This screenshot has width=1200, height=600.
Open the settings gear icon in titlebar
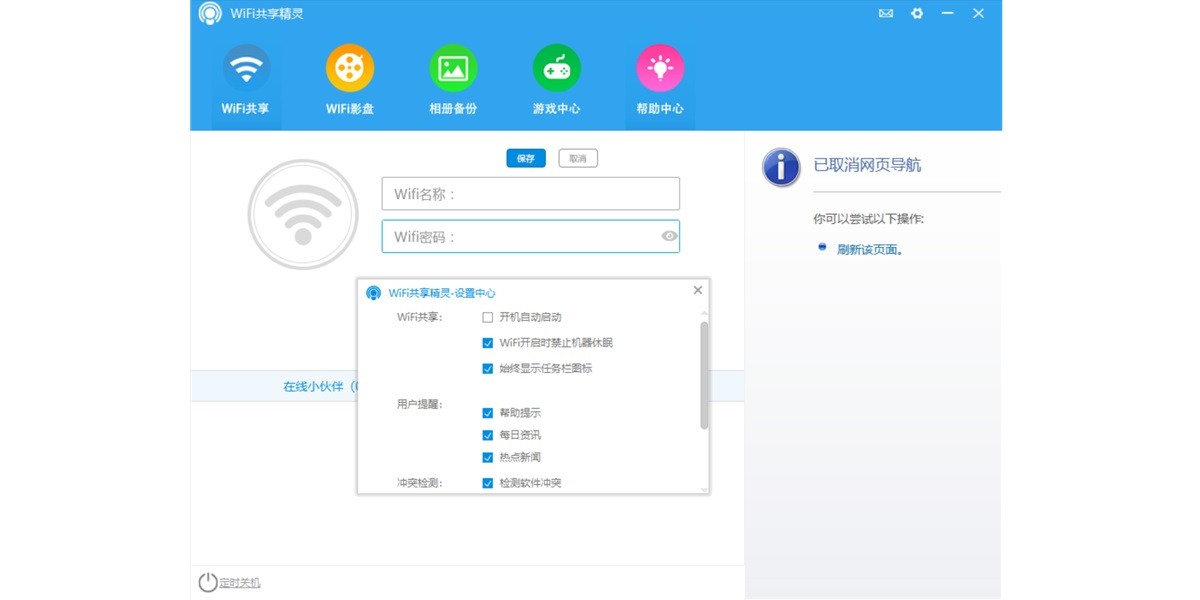coord(917,13)
